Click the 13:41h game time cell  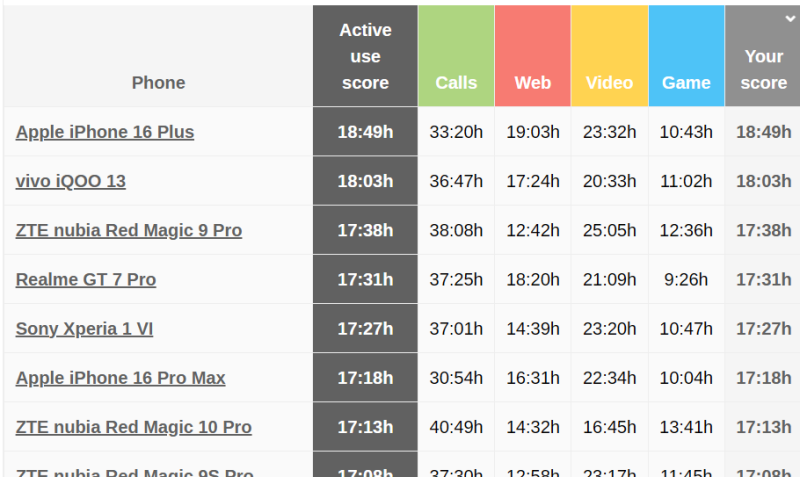pos(686,427)
